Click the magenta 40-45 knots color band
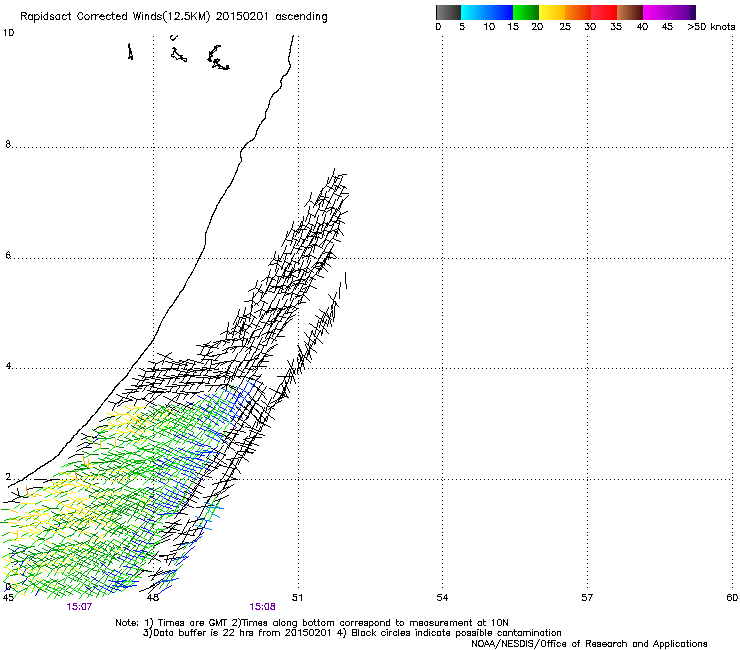This screenshot has width=740, height=650. point(656,12)
